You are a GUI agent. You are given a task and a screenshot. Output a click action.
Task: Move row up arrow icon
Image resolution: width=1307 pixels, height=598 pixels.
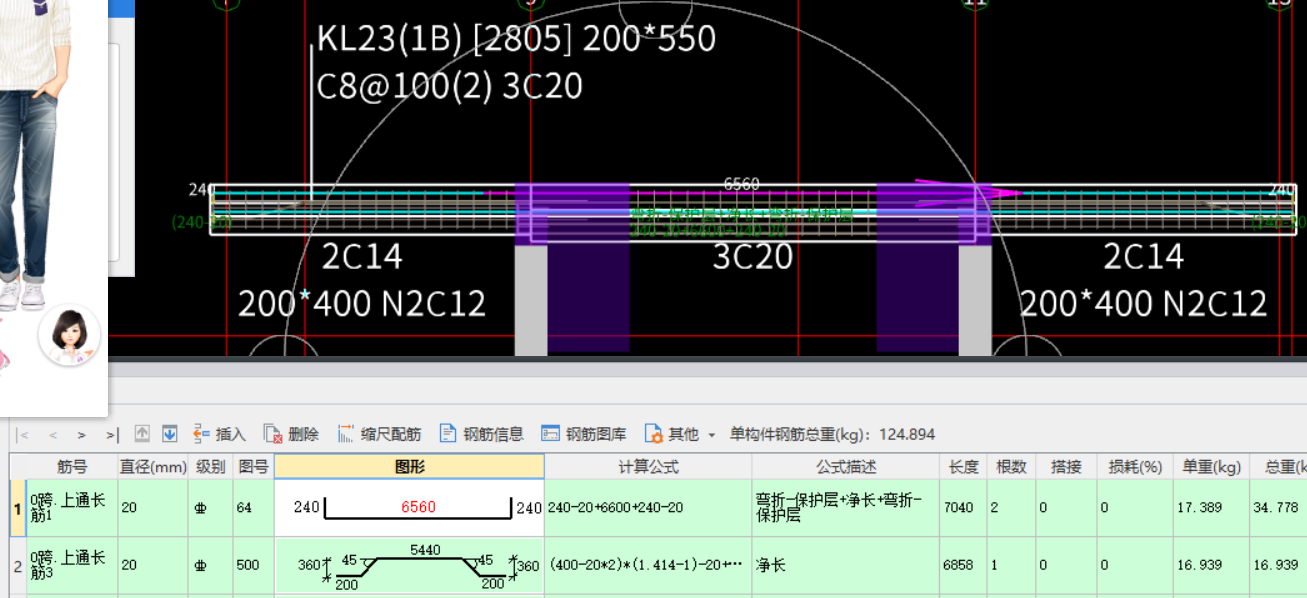pyautogui.click(x=142, y=434)
